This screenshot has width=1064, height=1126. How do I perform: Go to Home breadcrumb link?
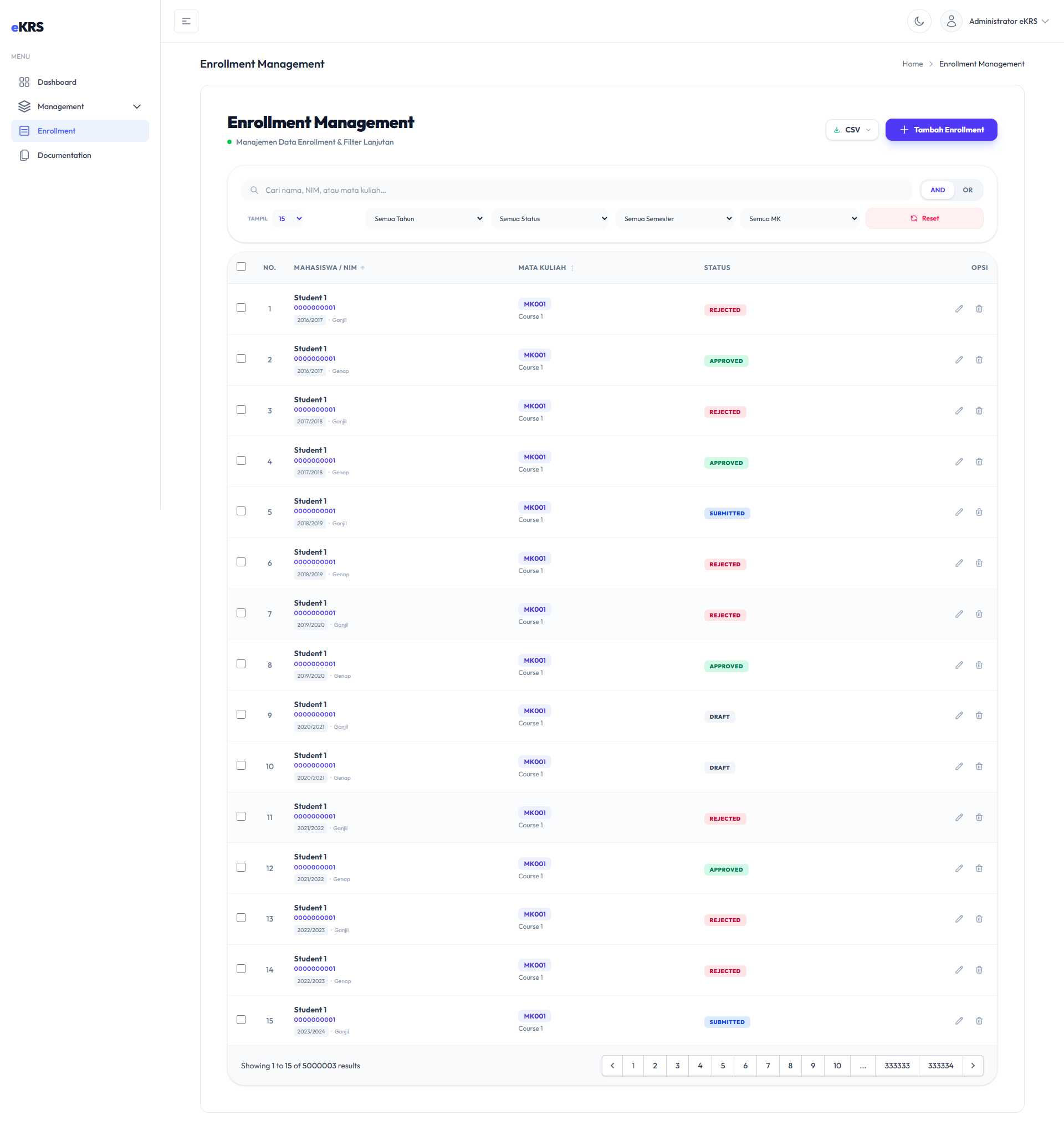tap(912, 64)
